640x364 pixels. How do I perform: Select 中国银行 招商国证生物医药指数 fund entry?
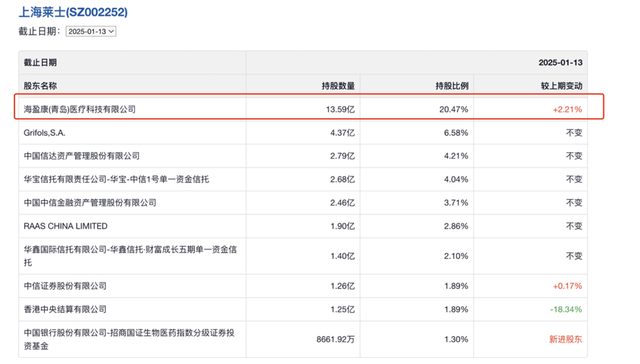[x=129, y=339]
